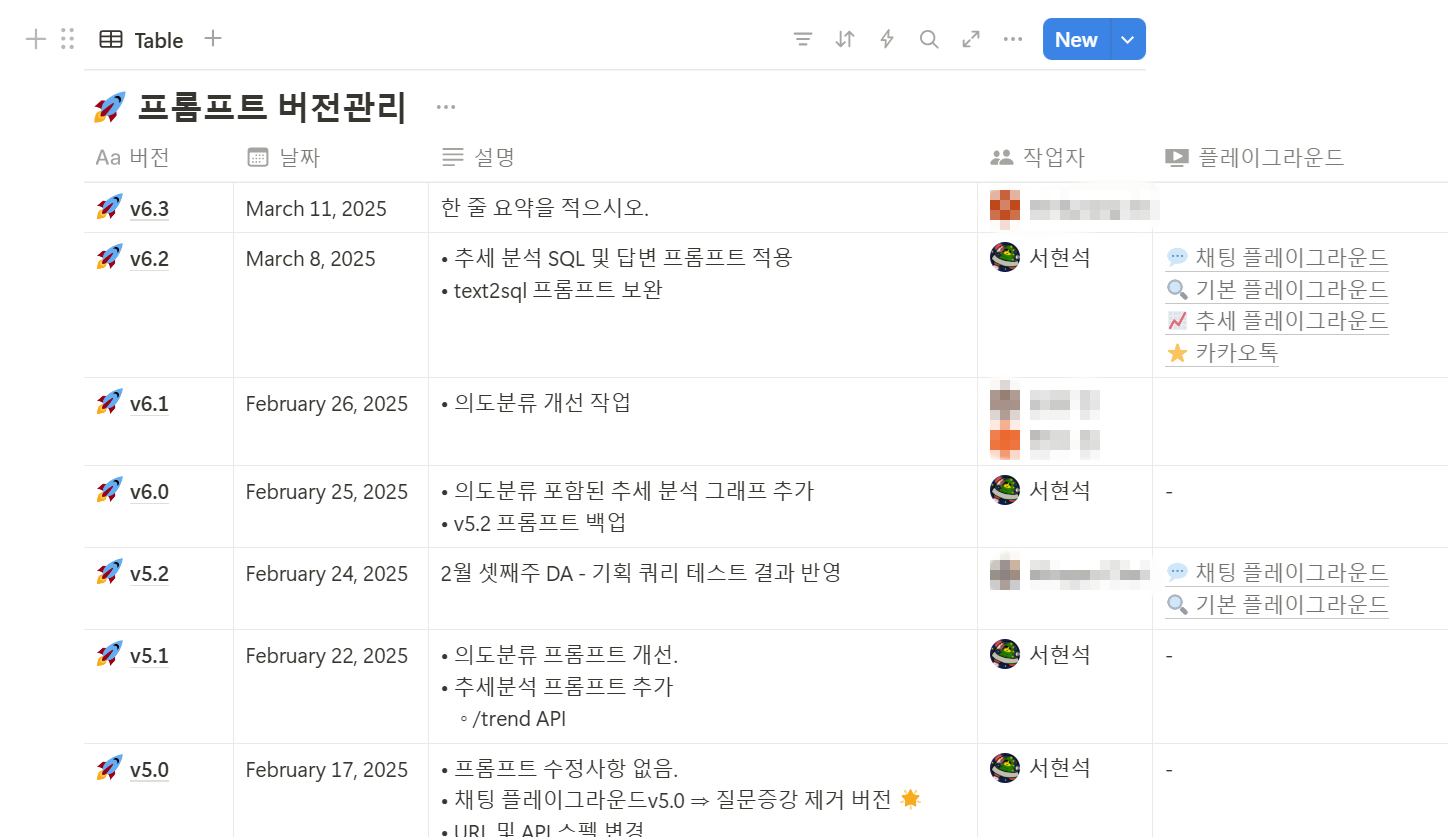The height and width of the screenshot is (837, 1448).
Task: Expand the New button dropdown arrow
Action: click(1128, 40)
